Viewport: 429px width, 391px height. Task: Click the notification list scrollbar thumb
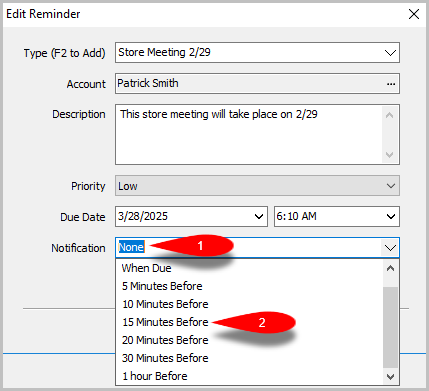point(390,327)
